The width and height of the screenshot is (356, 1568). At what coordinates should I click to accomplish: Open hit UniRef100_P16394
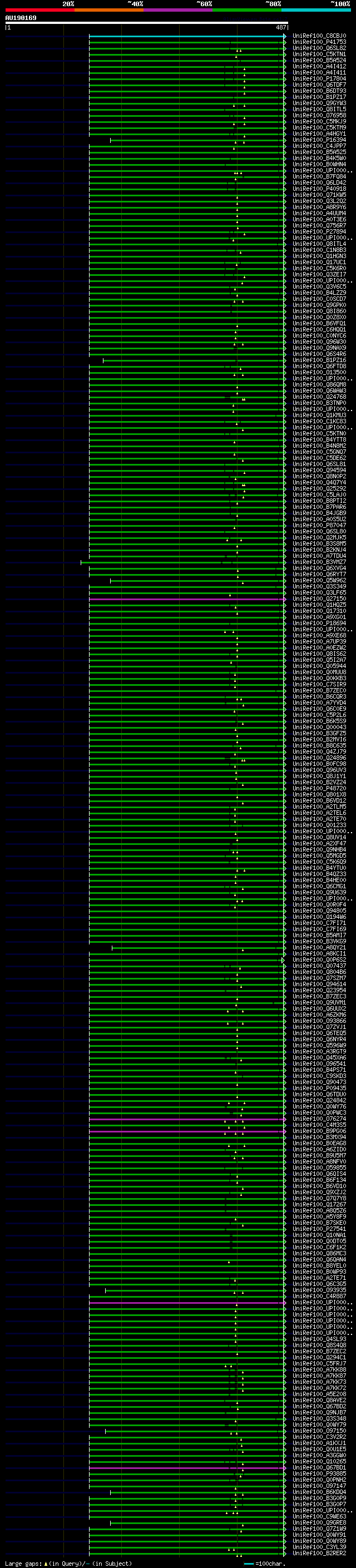pyautogui.click(x=319, y=141)
